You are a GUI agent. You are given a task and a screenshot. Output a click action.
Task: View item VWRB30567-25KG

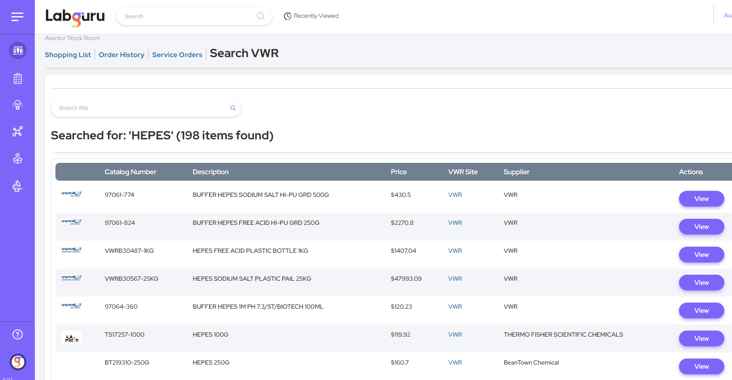click(701, 282)
